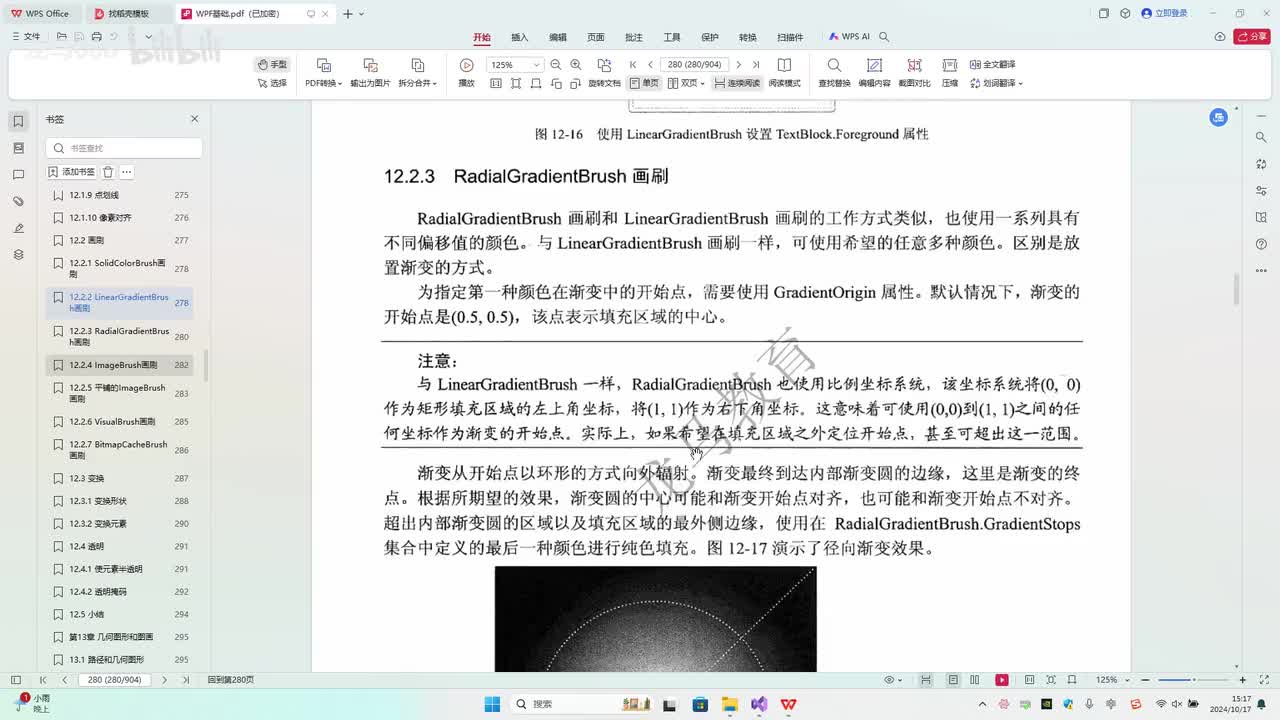Open the 划词翻译 word translate dropdown
This screenshot has width=1280, height=720.
(995, 83)
